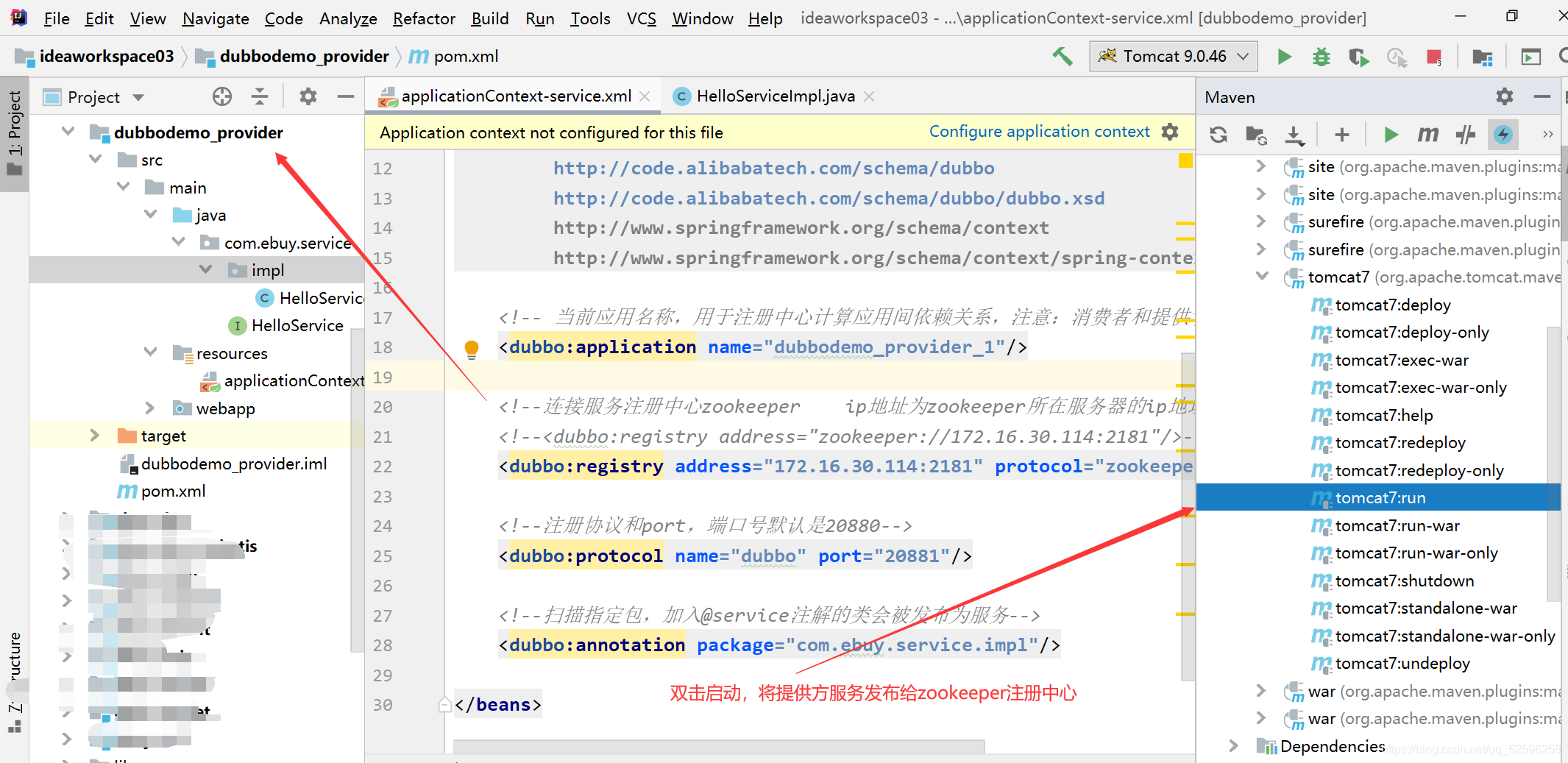Screen dimensions: 1568x763
Task: Select dubbodemo_provider.iml file
Action: pyautogui.click(x=234, y=464)
